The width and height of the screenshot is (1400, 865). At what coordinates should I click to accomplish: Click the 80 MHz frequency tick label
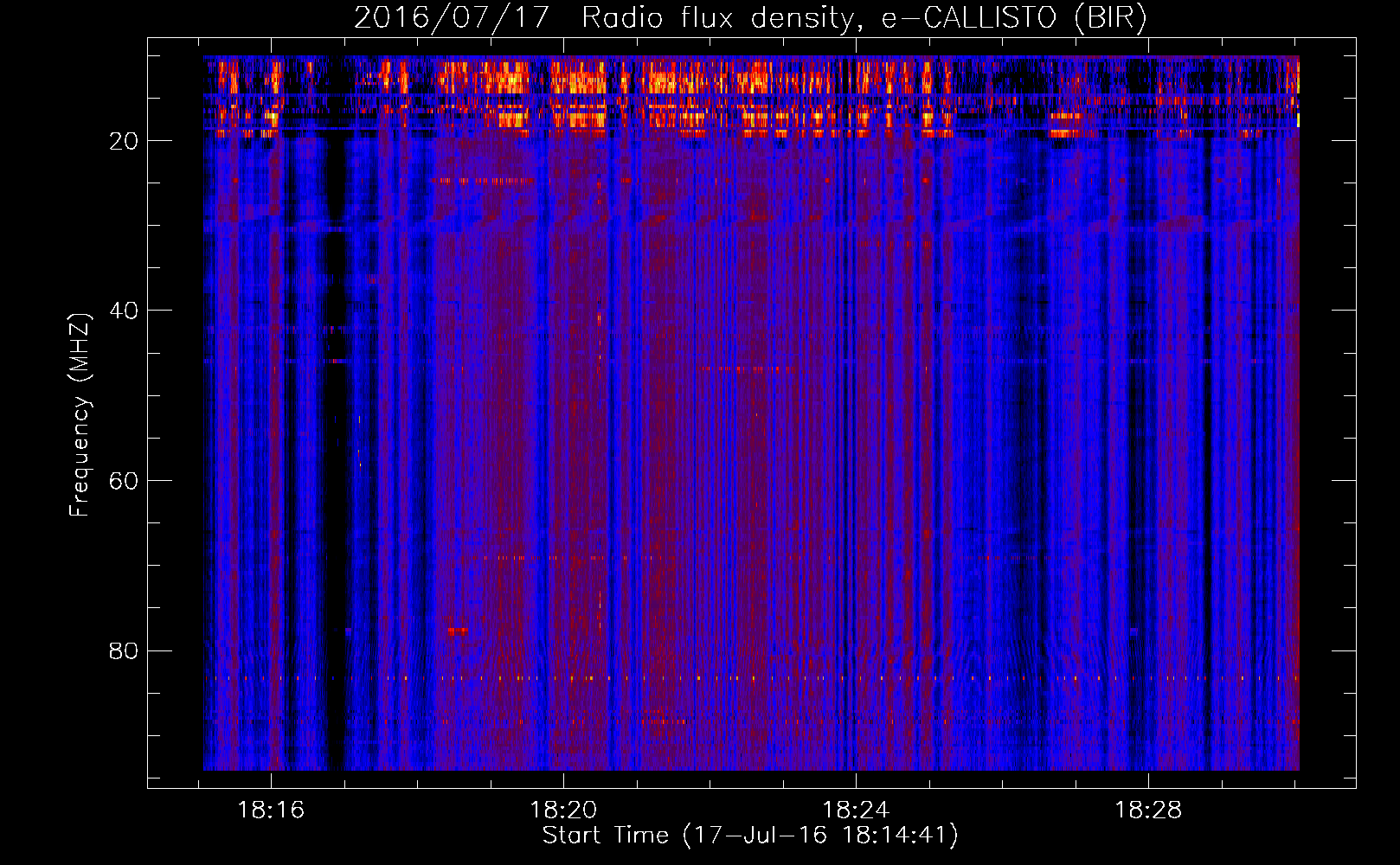(125, 650)
